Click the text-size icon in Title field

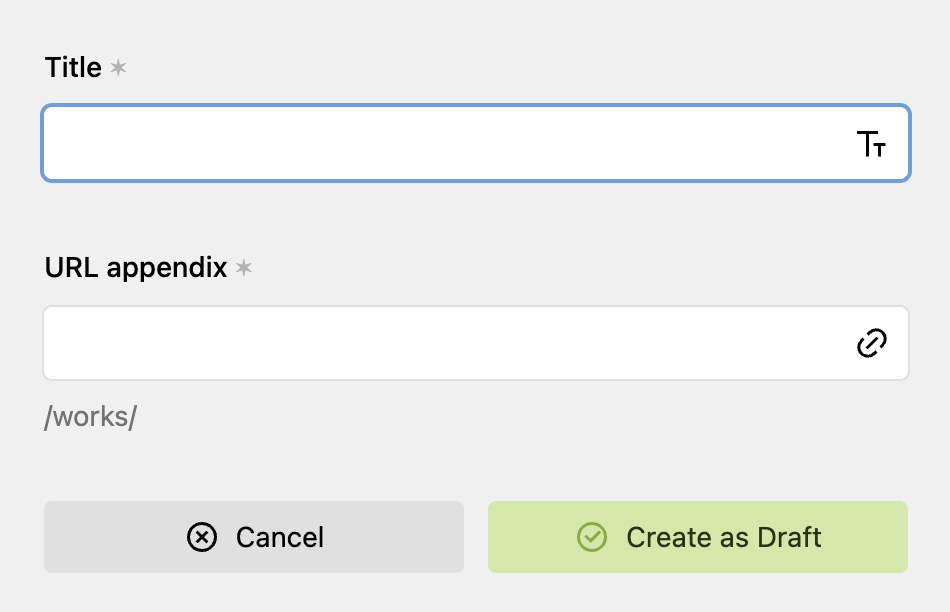coord(871,144)
